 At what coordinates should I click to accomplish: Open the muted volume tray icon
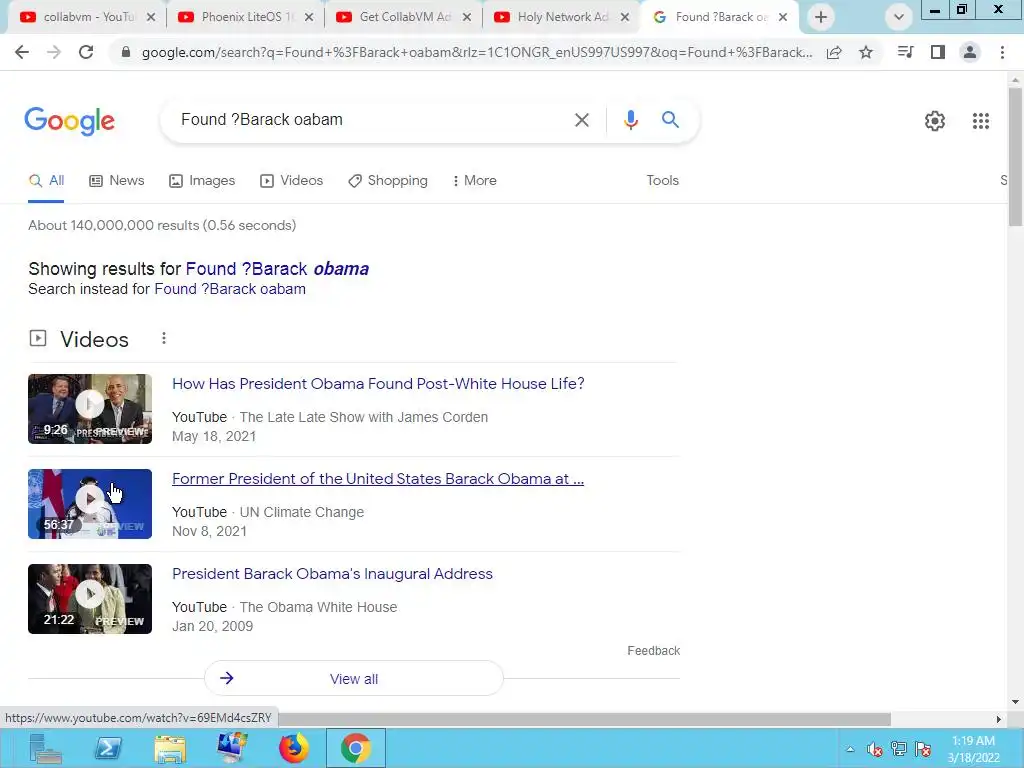(x=874, y=750)
